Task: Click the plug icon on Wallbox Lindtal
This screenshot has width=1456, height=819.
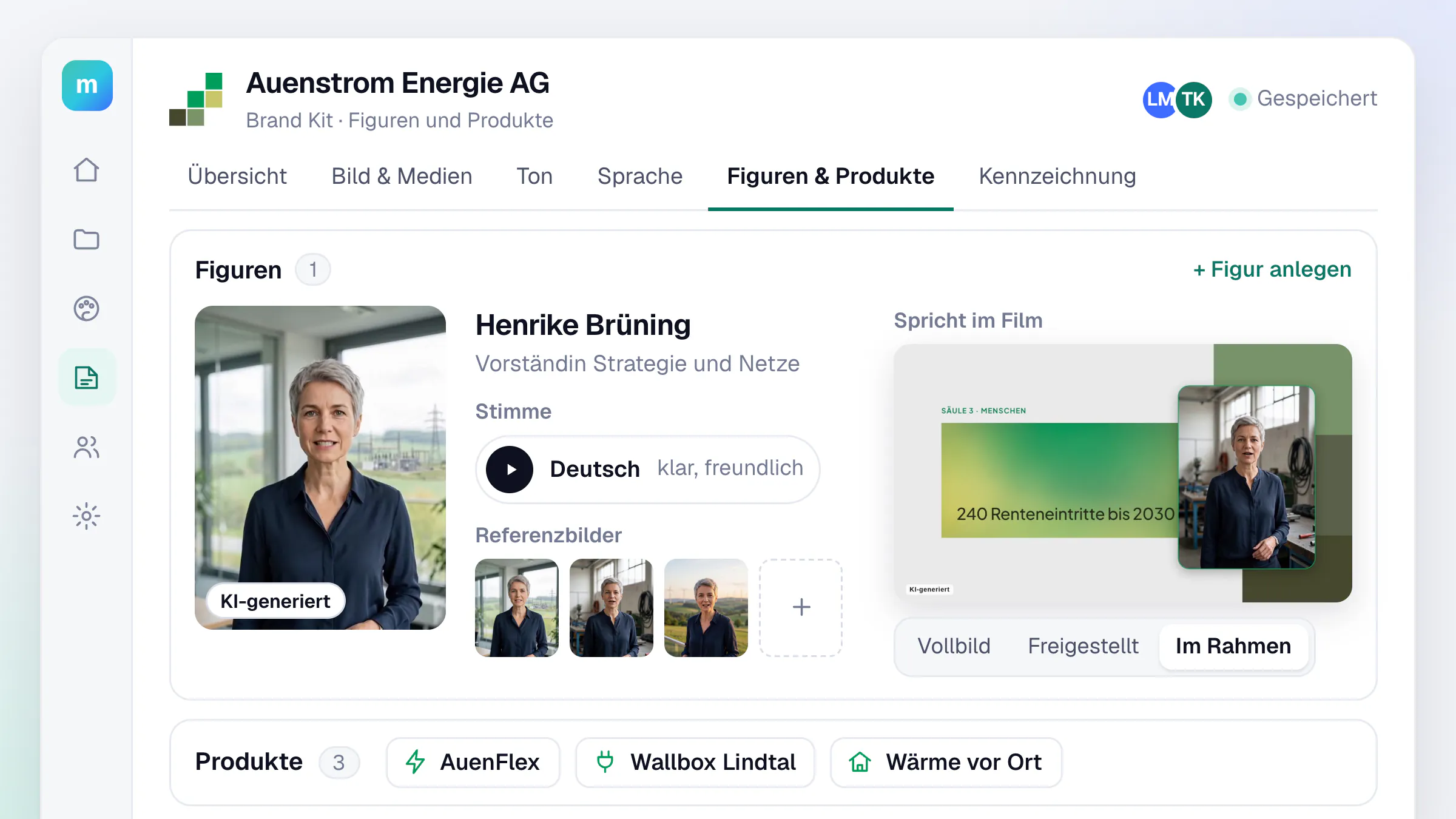Action: pos(605,761)
